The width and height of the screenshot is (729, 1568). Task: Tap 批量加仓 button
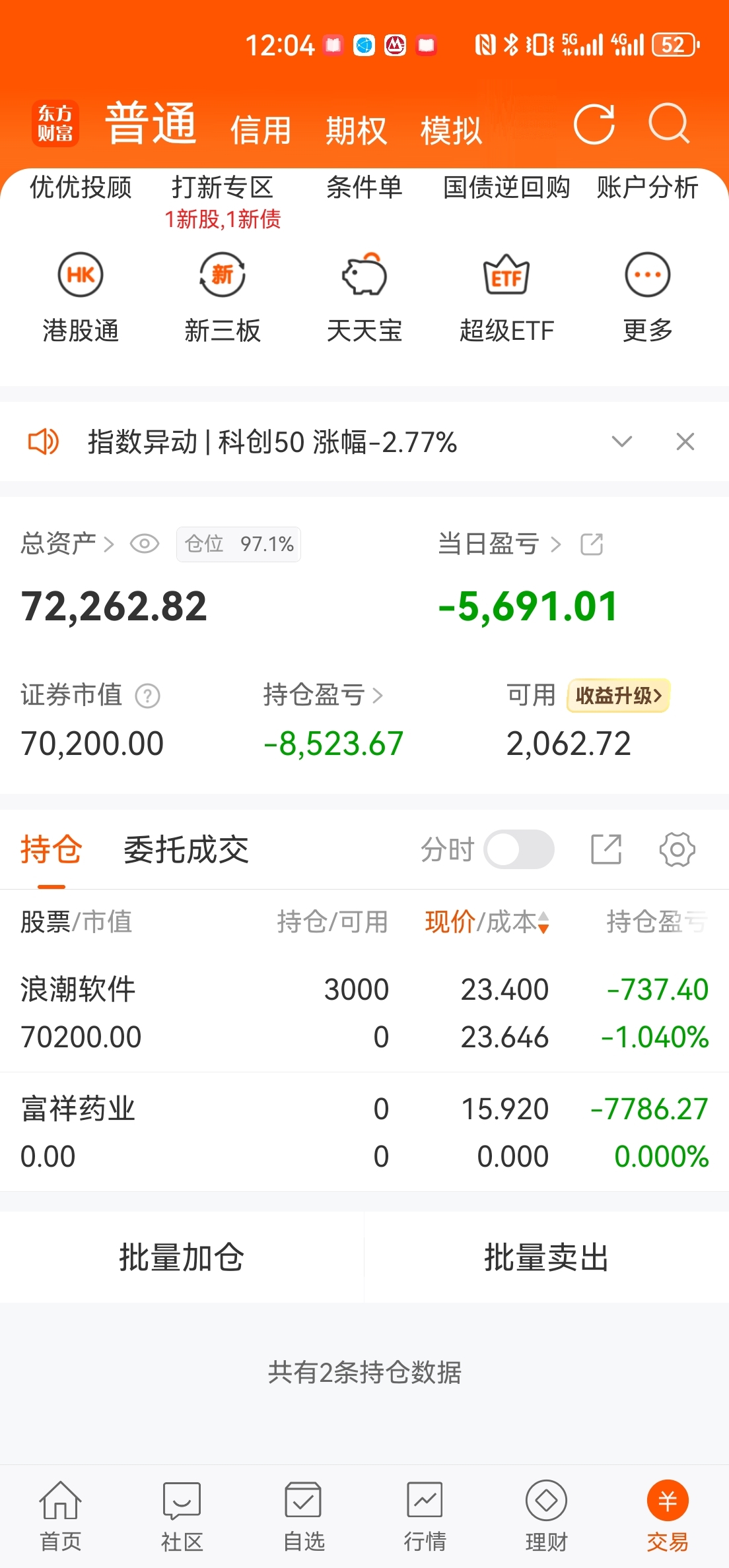click(x=182, y=1257)
